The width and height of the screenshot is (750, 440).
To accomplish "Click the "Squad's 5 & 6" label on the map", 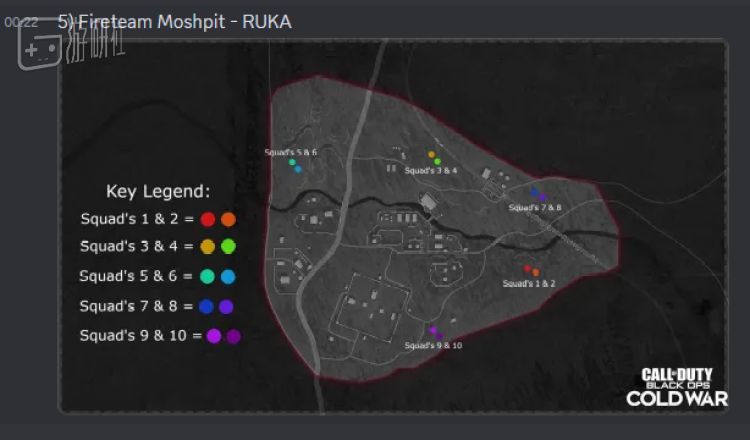I will 291,152.
